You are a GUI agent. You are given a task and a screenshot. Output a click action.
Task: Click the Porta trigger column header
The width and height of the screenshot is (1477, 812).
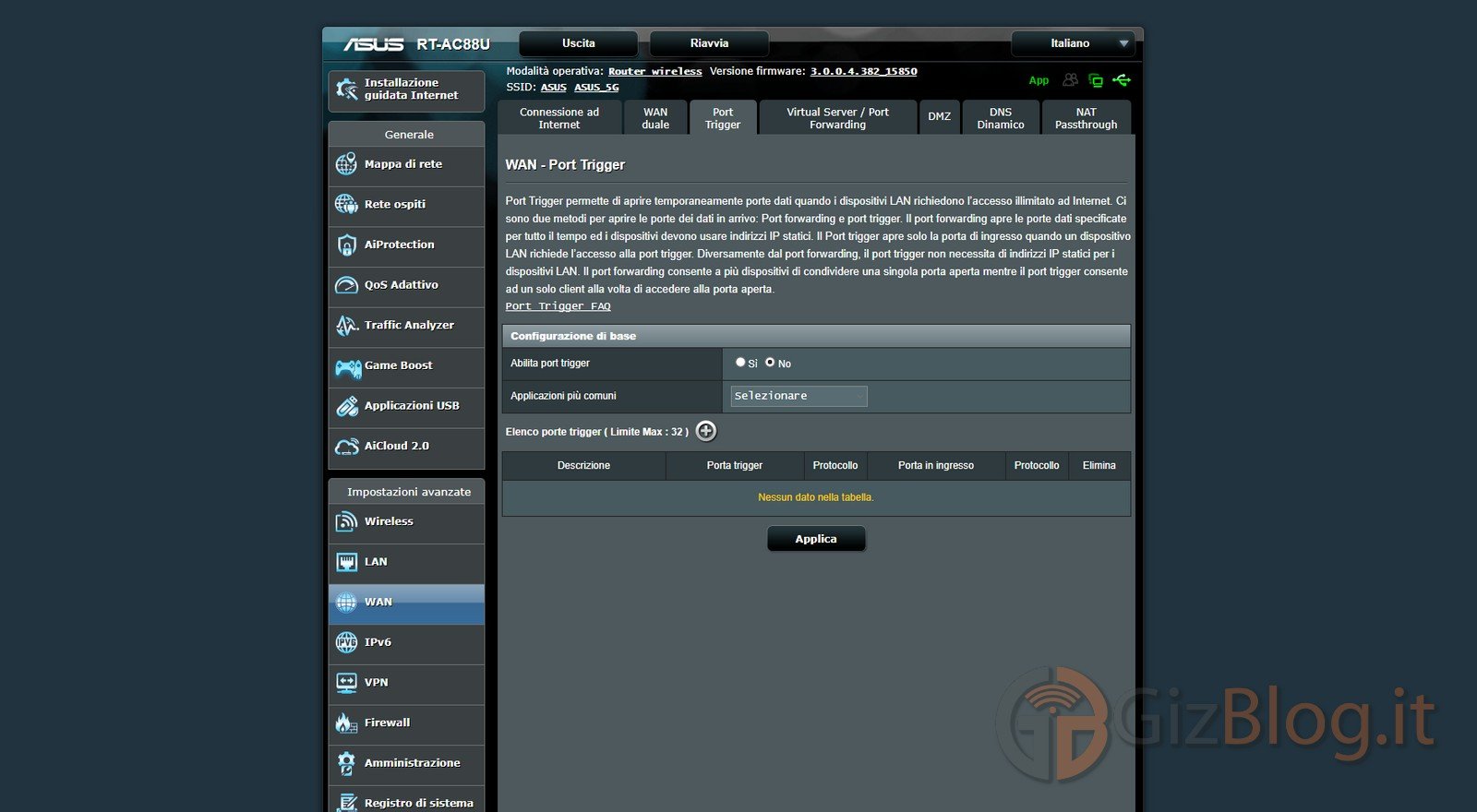coord(735,466)
